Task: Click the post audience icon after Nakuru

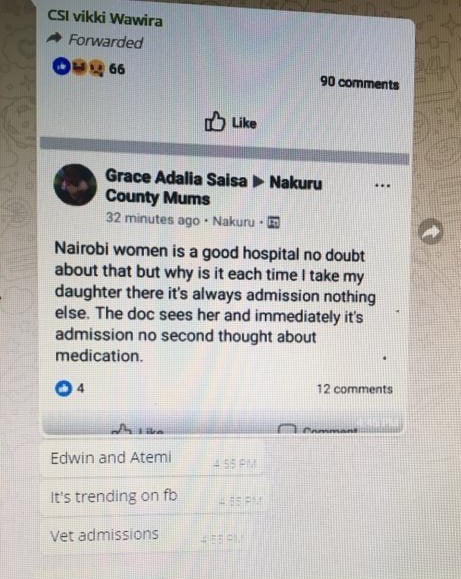Action: [273, 222]
